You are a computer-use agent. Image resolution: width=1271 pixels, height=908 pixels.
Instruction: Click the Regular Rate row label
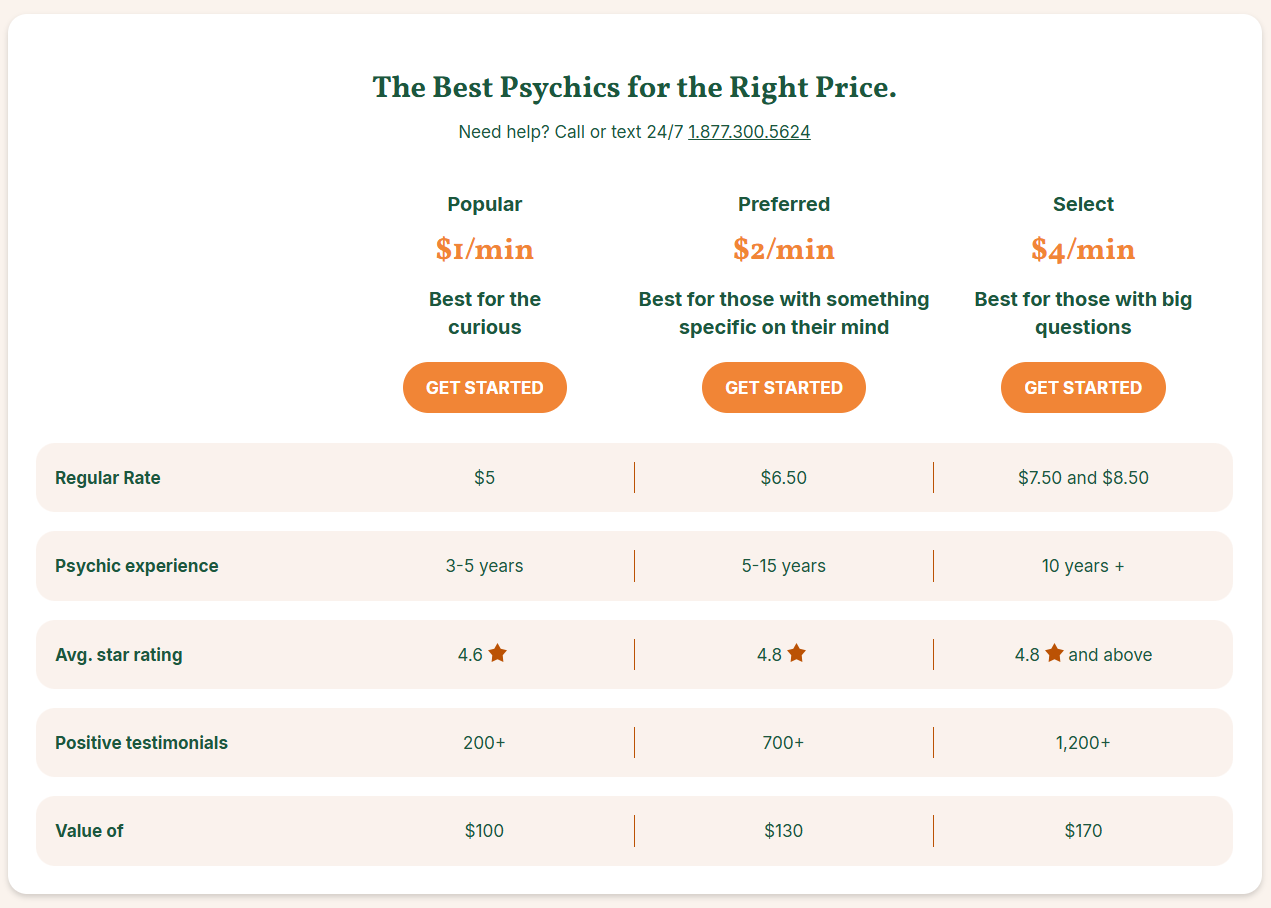point(108,478)
